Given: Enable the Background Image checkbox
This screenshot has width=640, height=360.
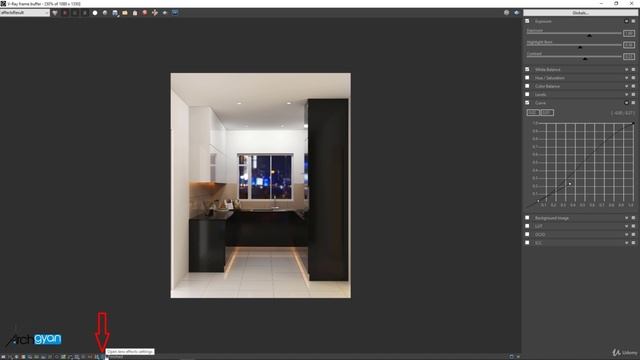Looking at the screenshot, I should click(x=527, y=218).
